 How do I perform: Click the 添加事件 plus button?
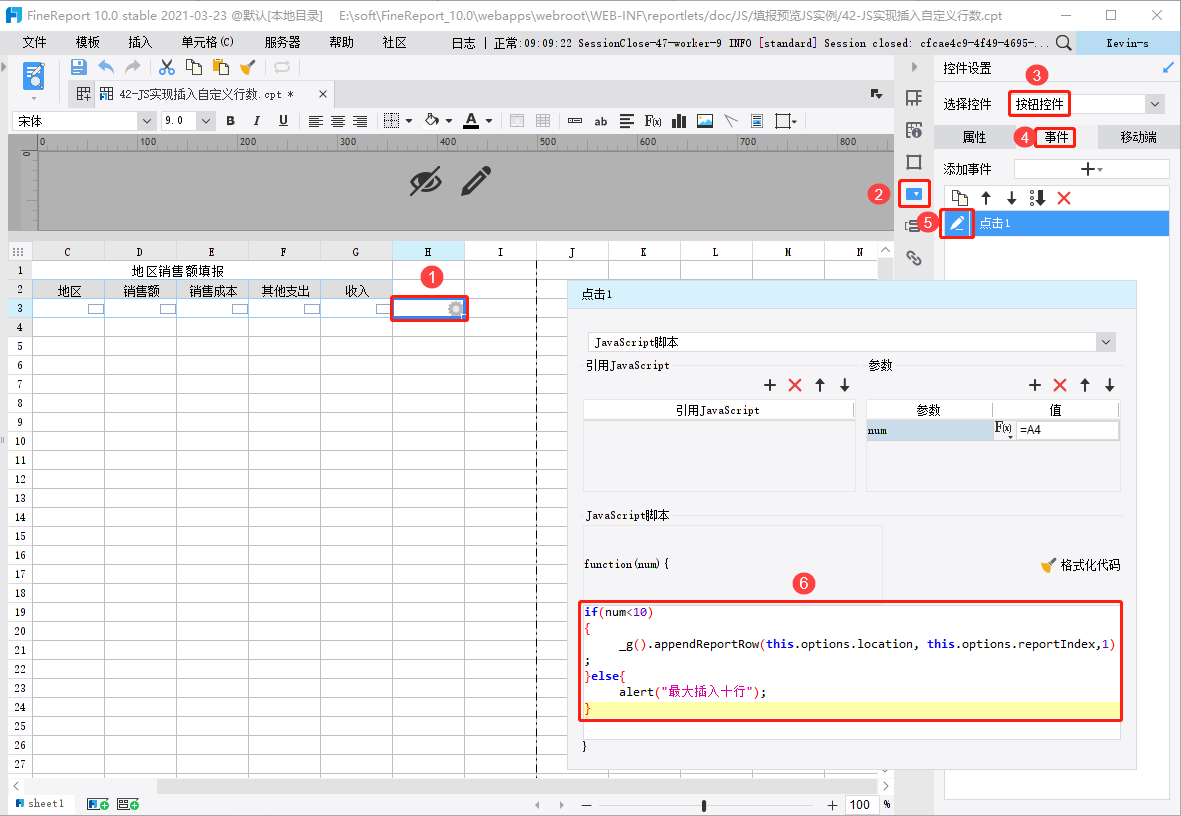coord(1091,170)
